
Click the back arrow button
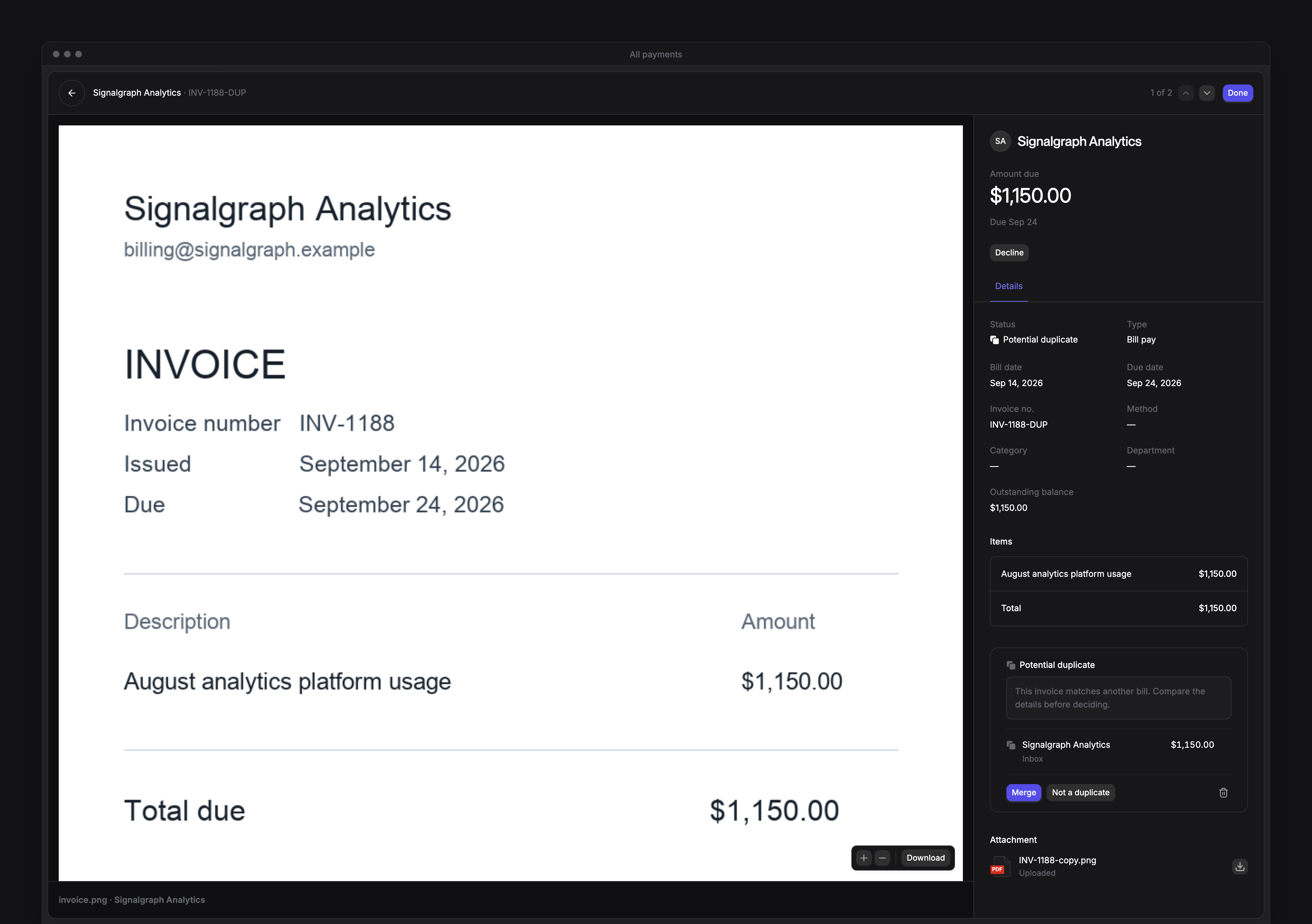pyautogui.click(x=71, y=93)
